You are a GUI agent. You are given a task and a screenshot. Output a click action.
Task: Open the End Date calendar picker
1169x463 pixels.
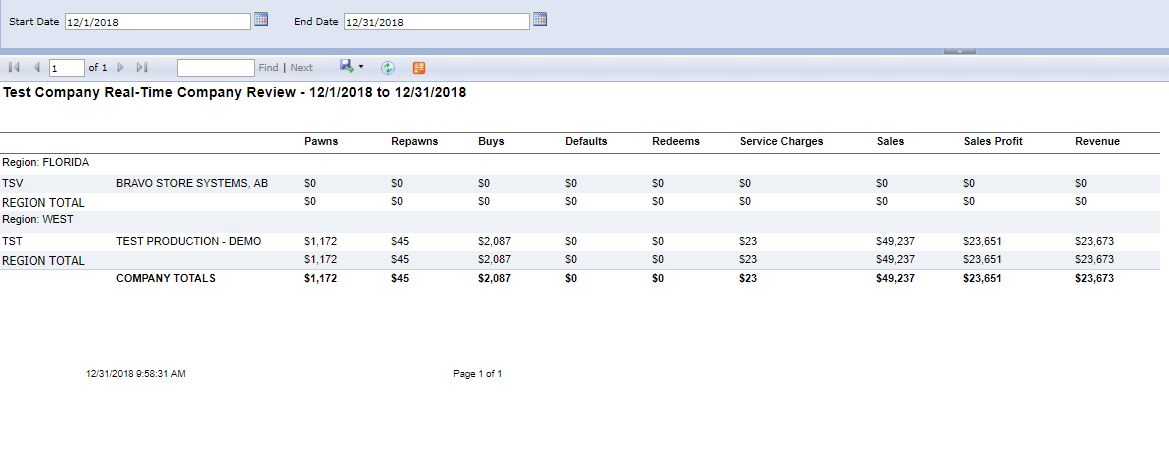point(540,20)
